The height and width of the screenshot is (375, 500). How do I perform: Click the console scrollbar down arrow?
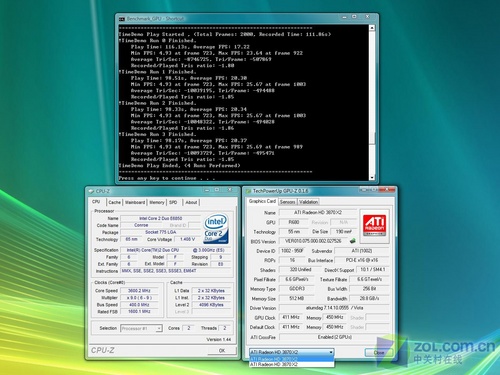coord(372,177)
